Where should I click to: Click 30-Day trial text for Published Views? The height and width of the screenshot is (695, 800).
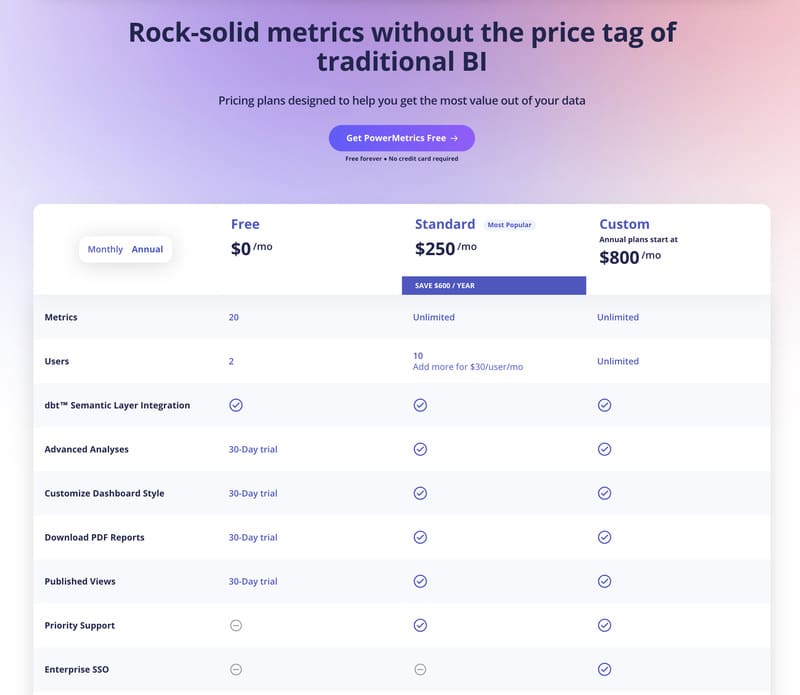tap(253, 581)
